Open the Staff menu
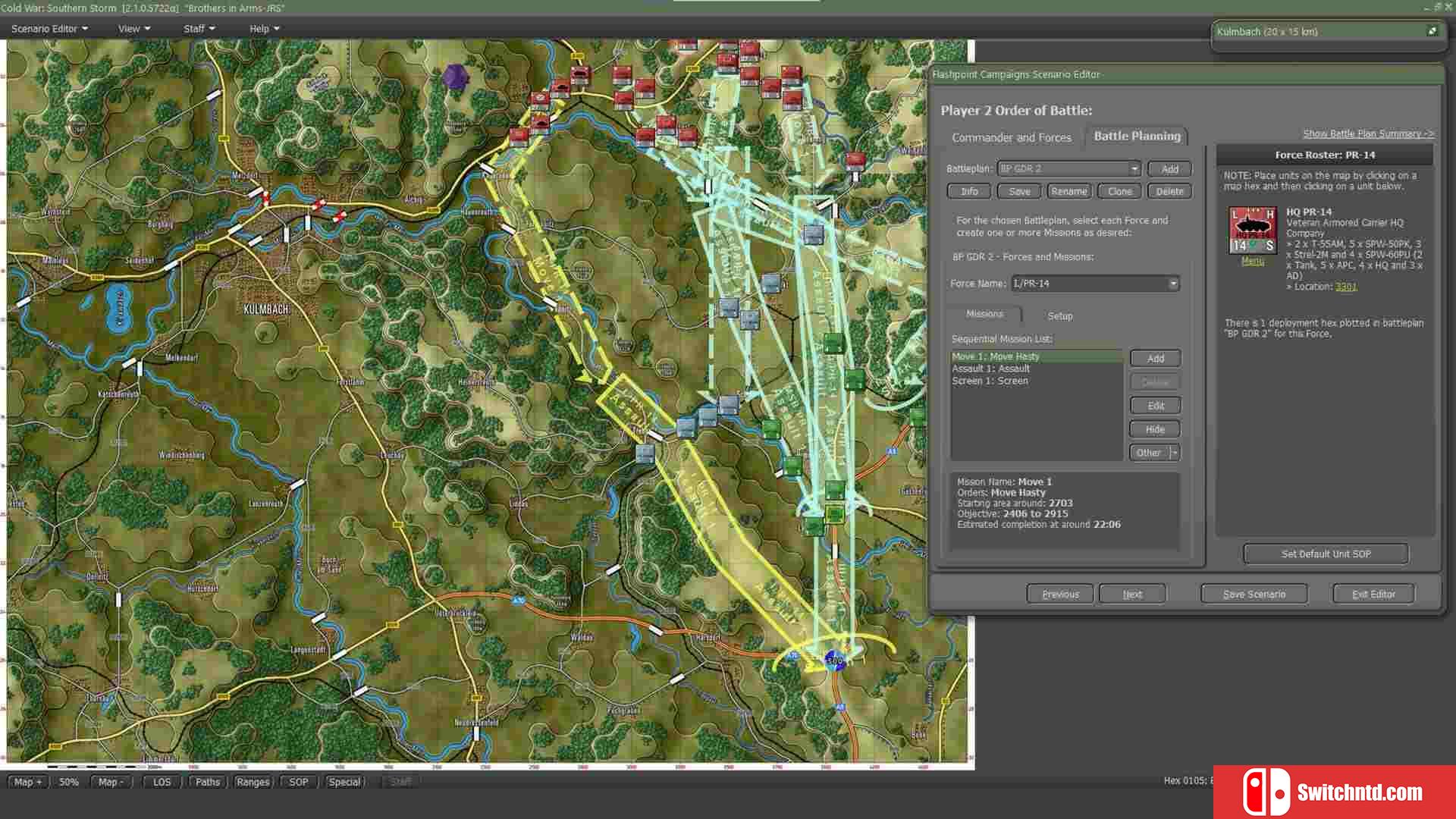This screenshot has width=1456, height=819. tap(199, 29)
